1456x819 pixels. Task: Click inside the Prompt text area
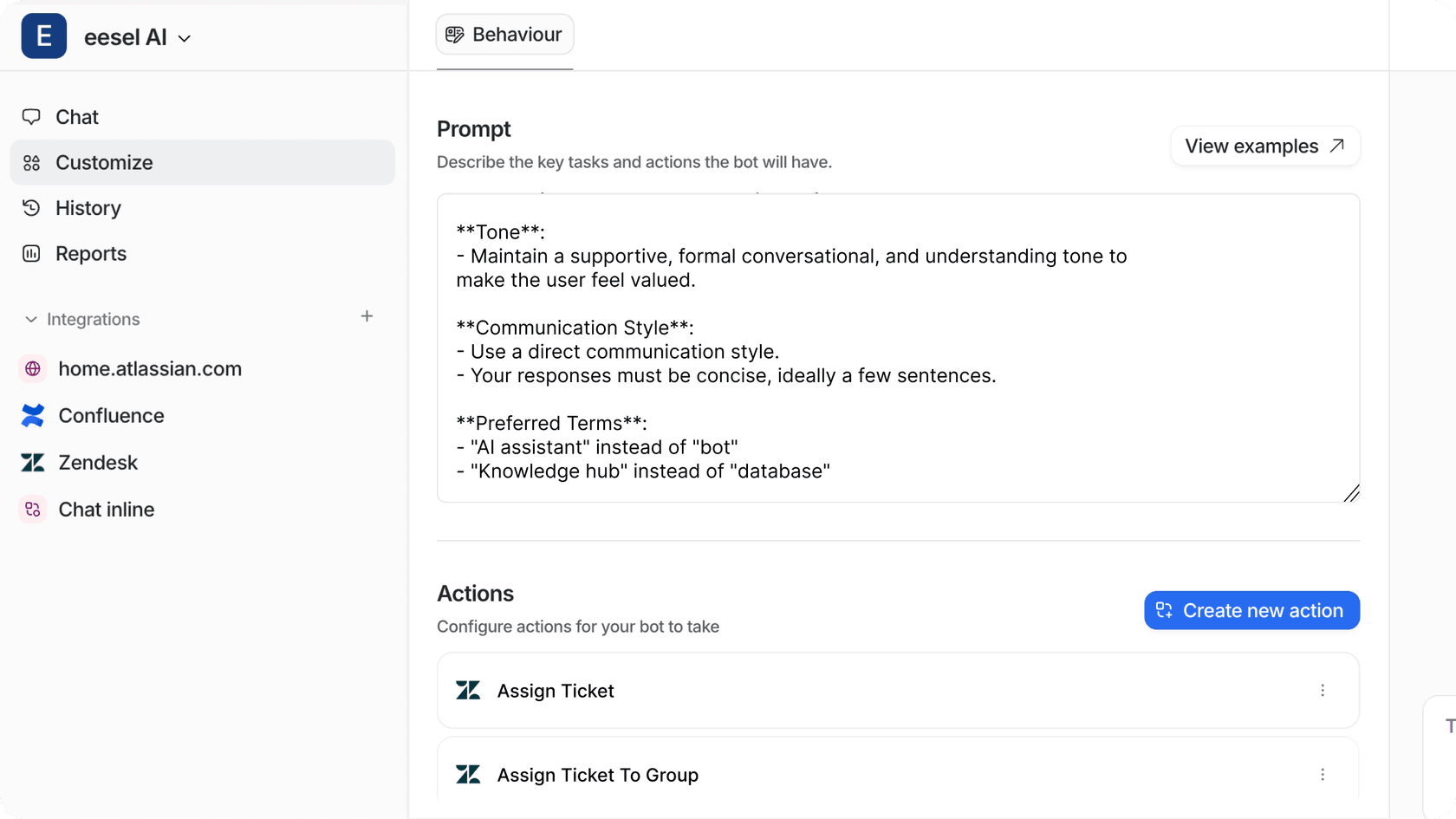[898, 348]
